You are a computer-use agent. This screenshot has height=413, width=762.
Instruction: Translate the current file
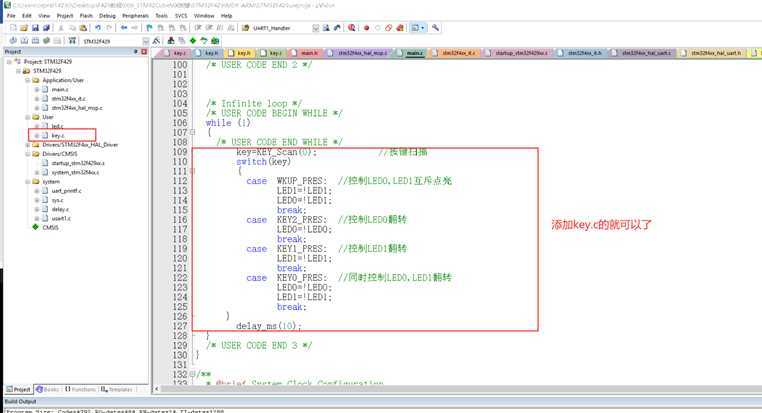coord(13,41)
